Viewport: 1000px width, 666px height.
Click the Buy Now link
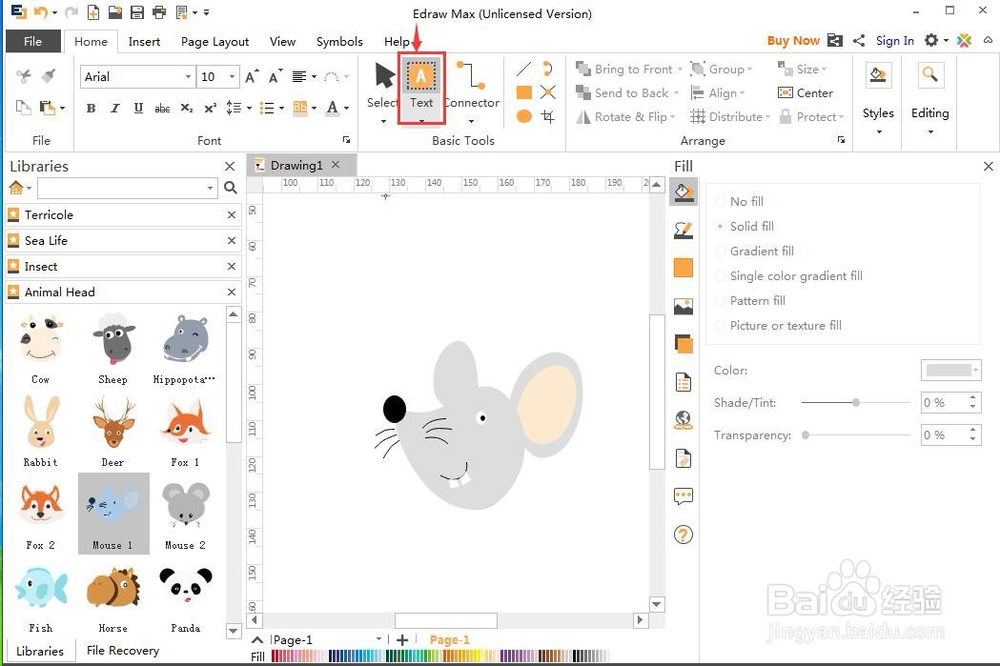pyautogui.click(x=793, y=41)
